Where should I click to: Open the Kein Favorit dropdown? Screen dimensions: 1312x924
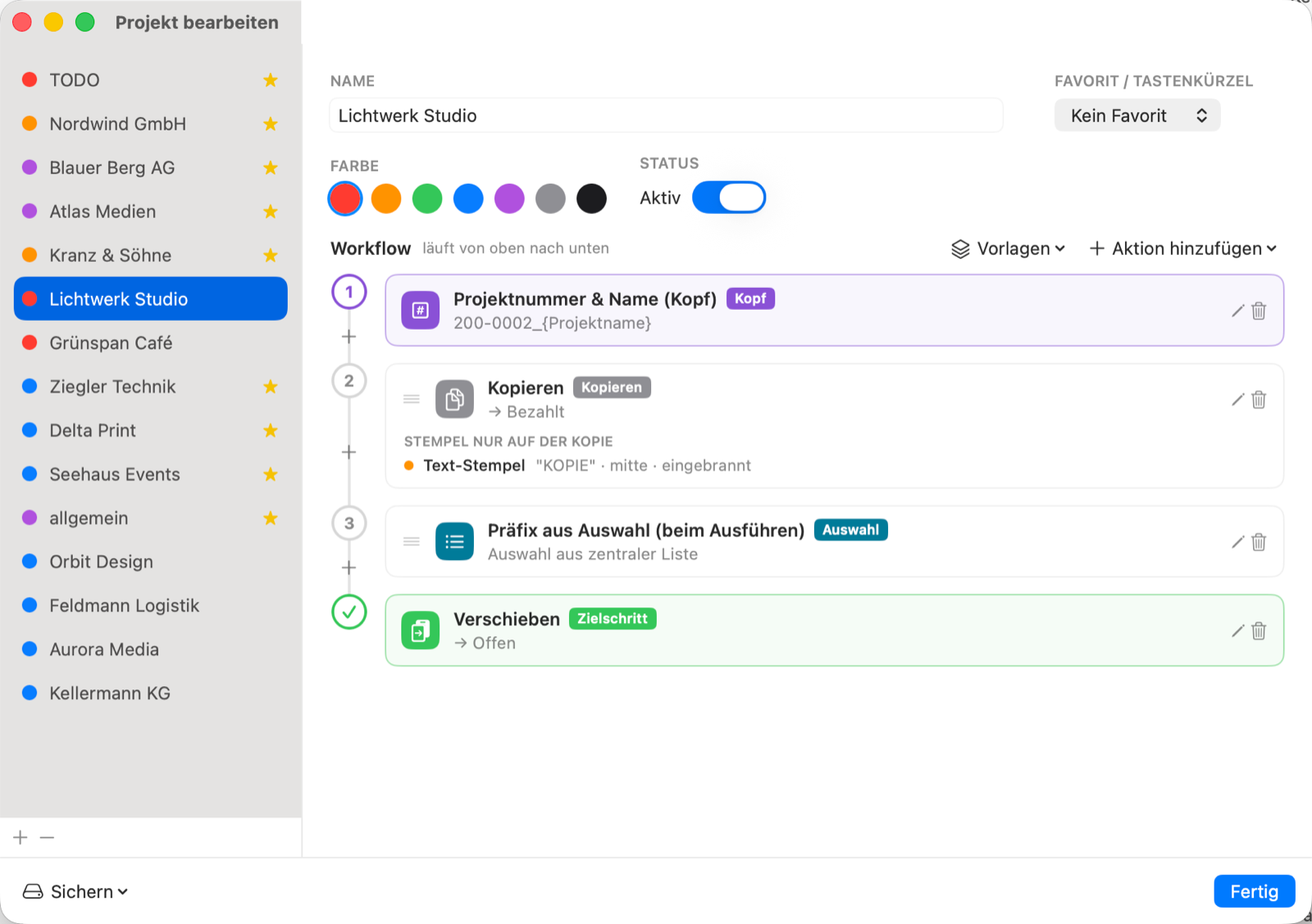(1137, 116)
